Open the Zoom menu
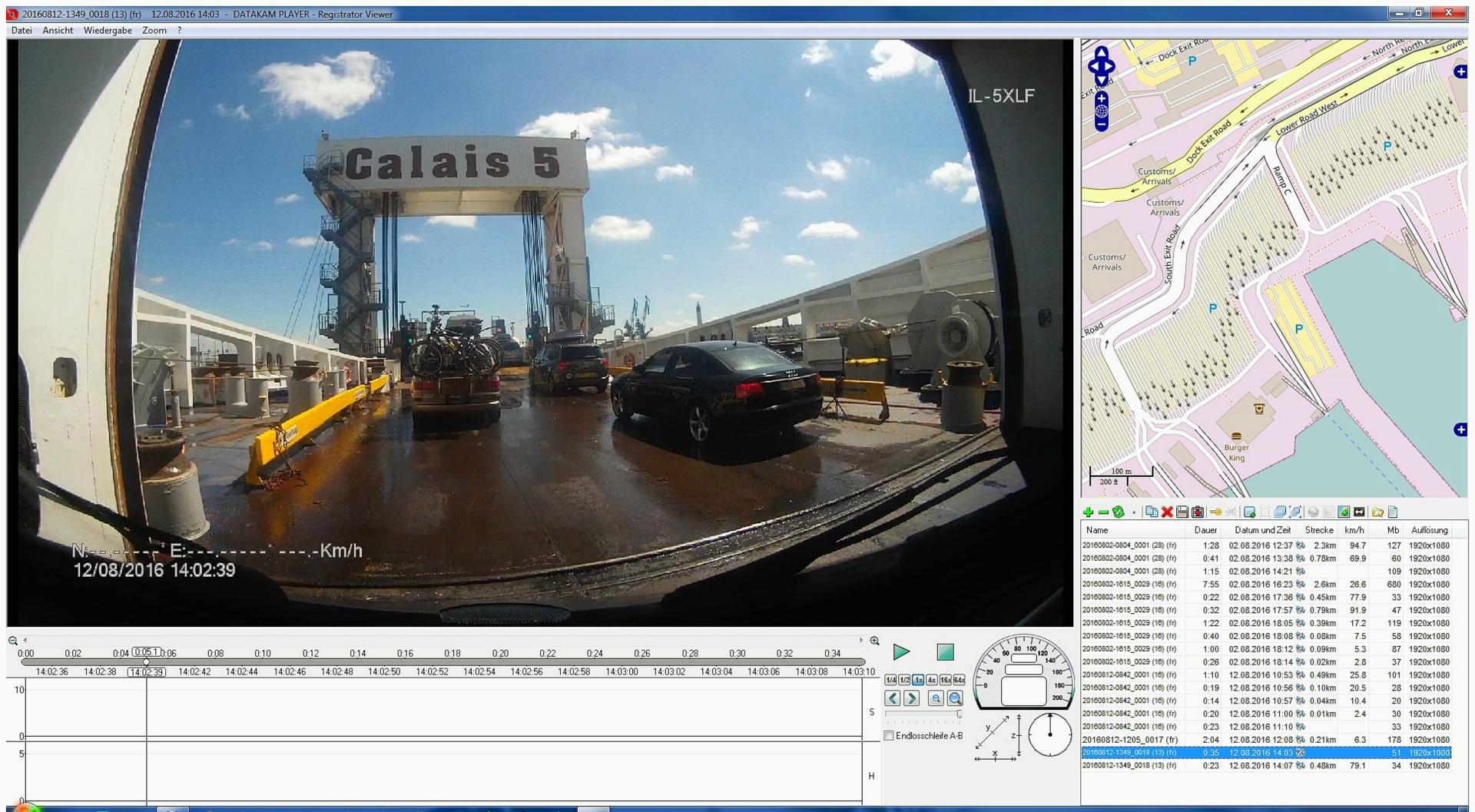 (154, 31)
